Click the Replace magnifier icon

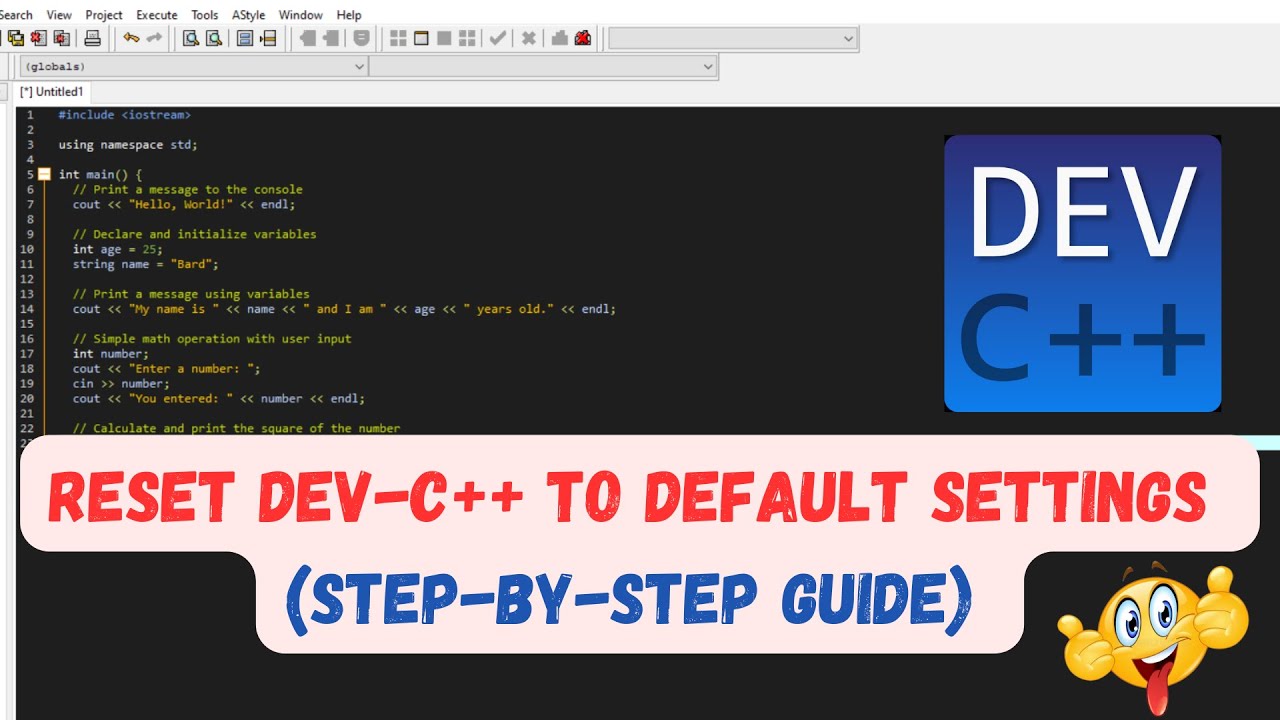213,38
